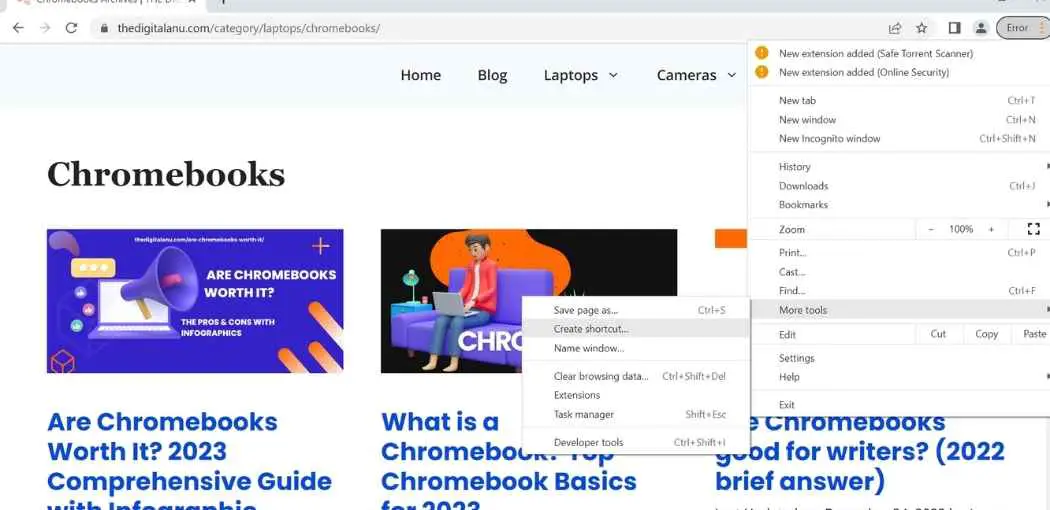The width and height of the screenshot is (1050, 510).
Task: Click the Error menu button
Action: coord(1023,28)
